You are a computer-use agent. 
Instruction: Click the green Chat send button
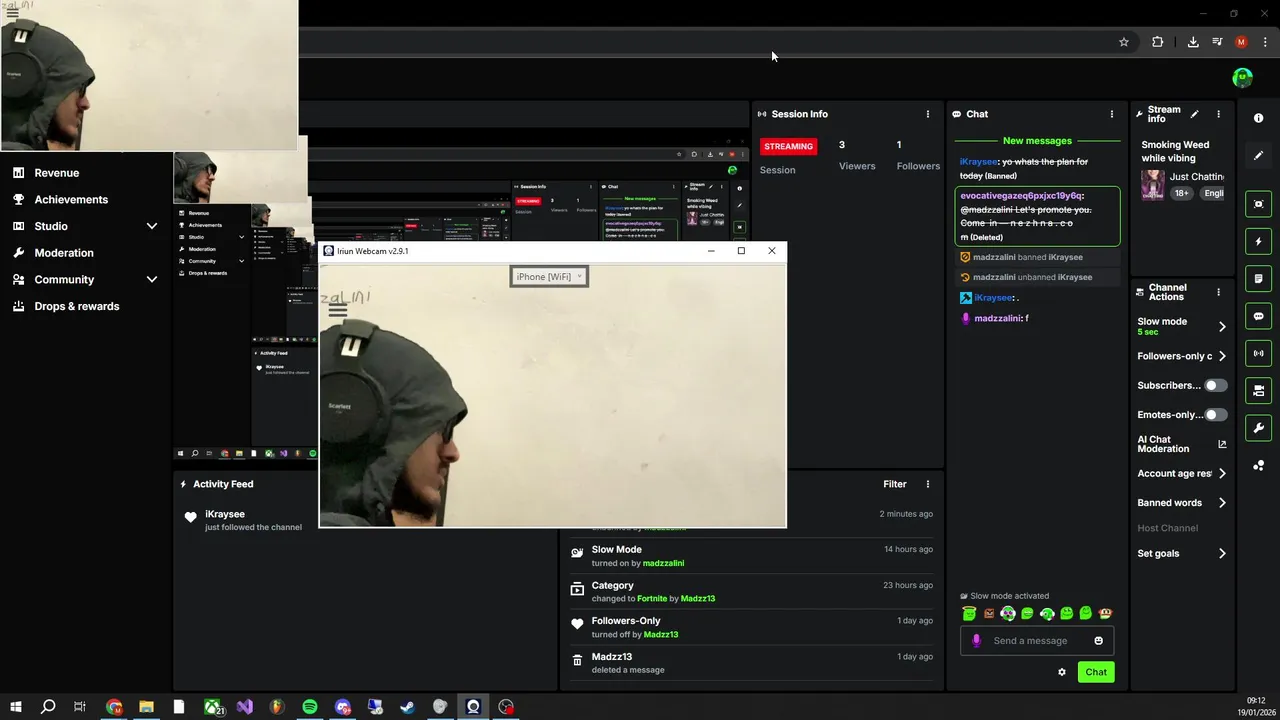click(x=1096, y=672)
